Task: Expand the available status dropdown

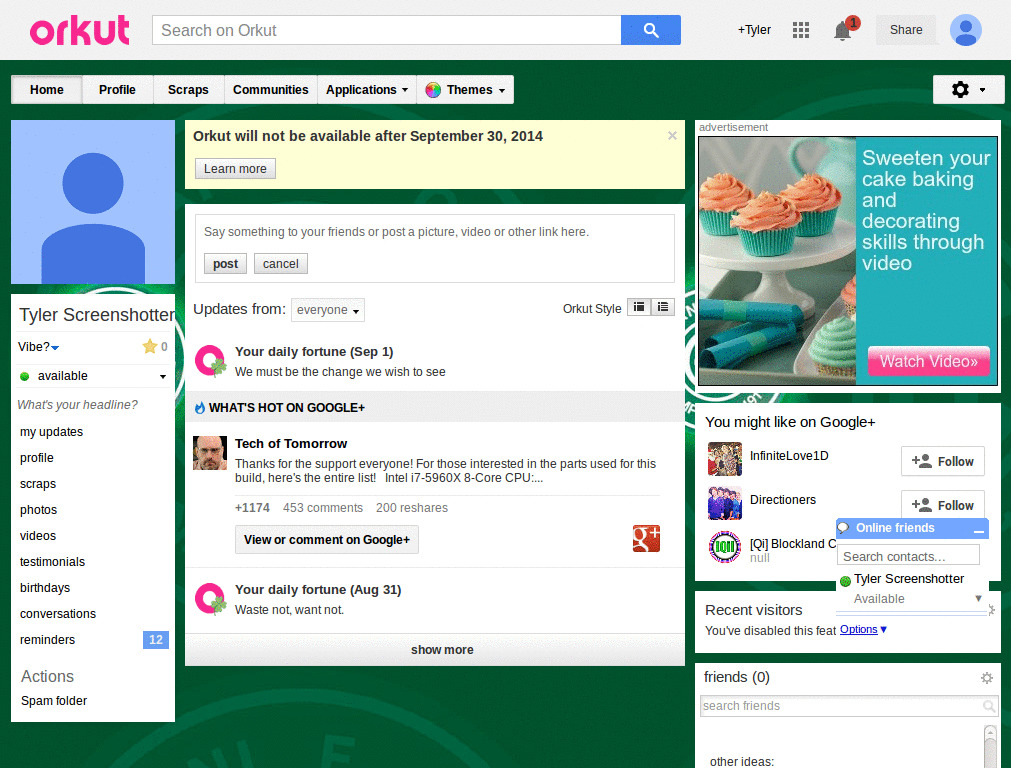Action: [x=163, y=377]
